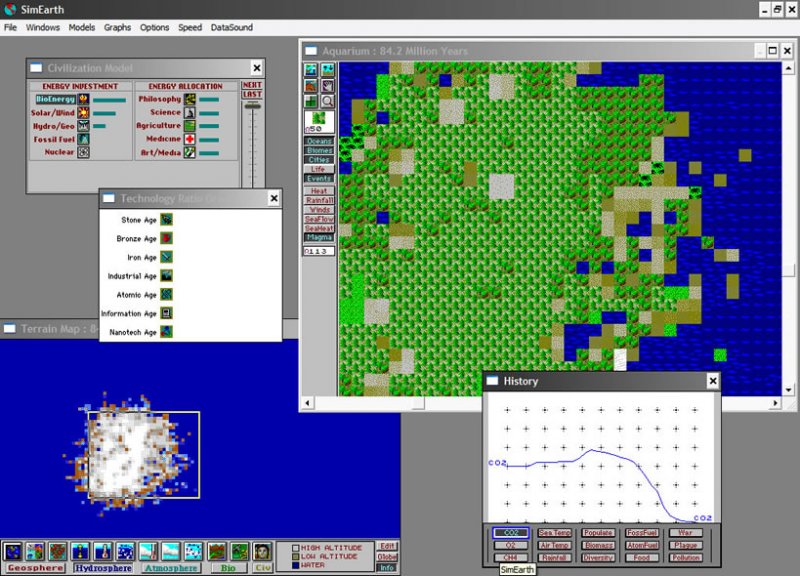Image resolution: width=800 pixels, height=576 pixels.
Task: Click the Information Age computer icon
Action: (x=166, y=313)
